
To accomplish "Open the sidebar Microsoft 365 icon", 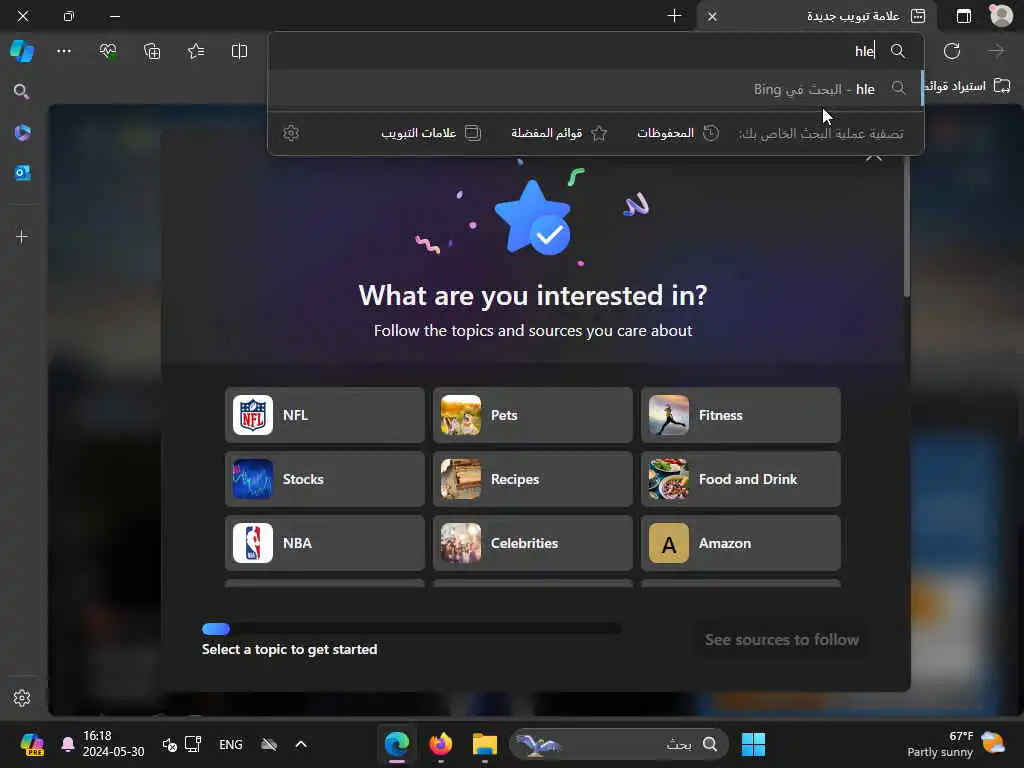I will (x=22, y=133).
